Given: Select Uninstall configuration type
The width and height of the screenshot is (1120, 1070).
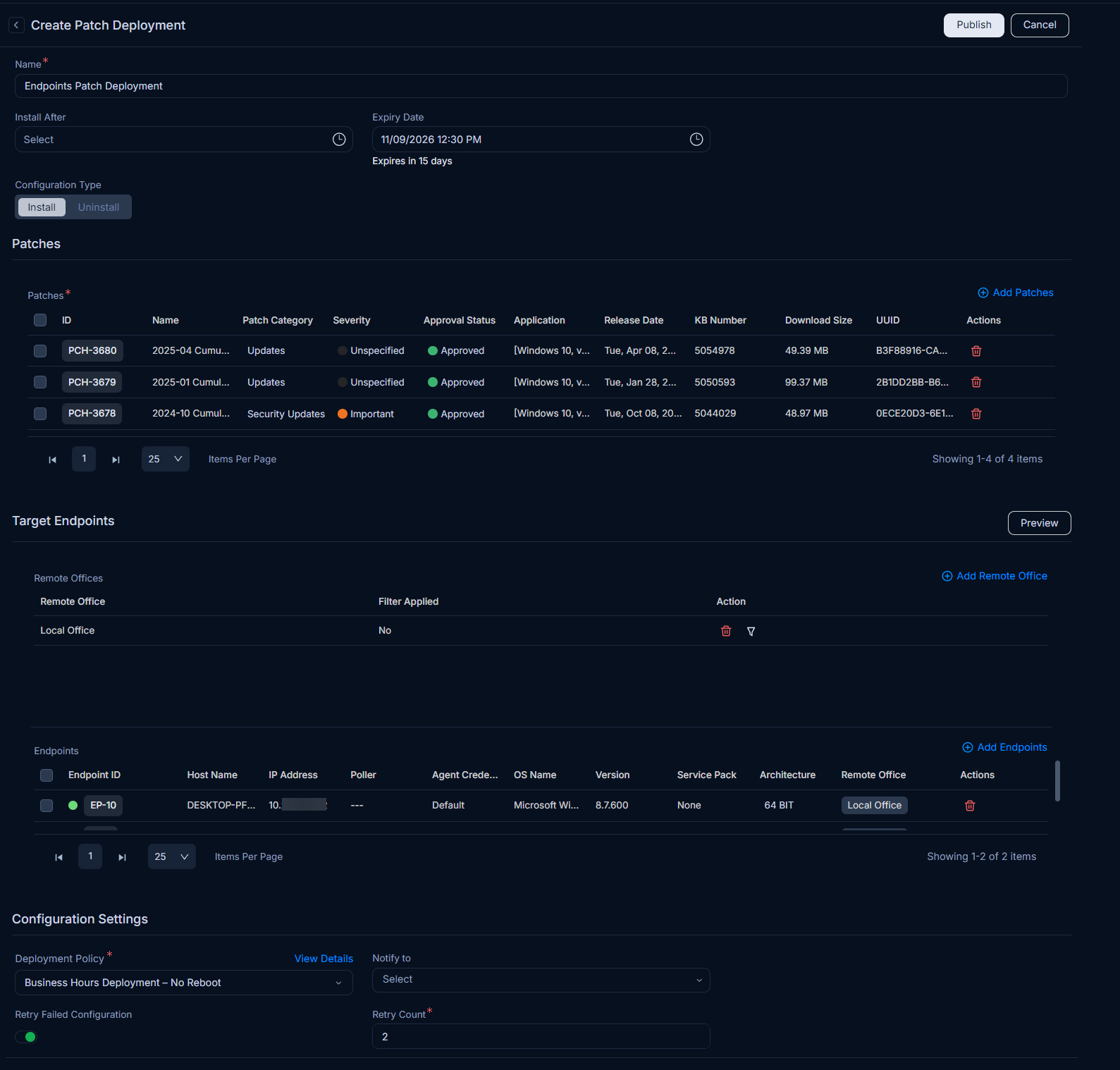Looking at the screenshot, I should pyautogui.click(x=99, y=207).
